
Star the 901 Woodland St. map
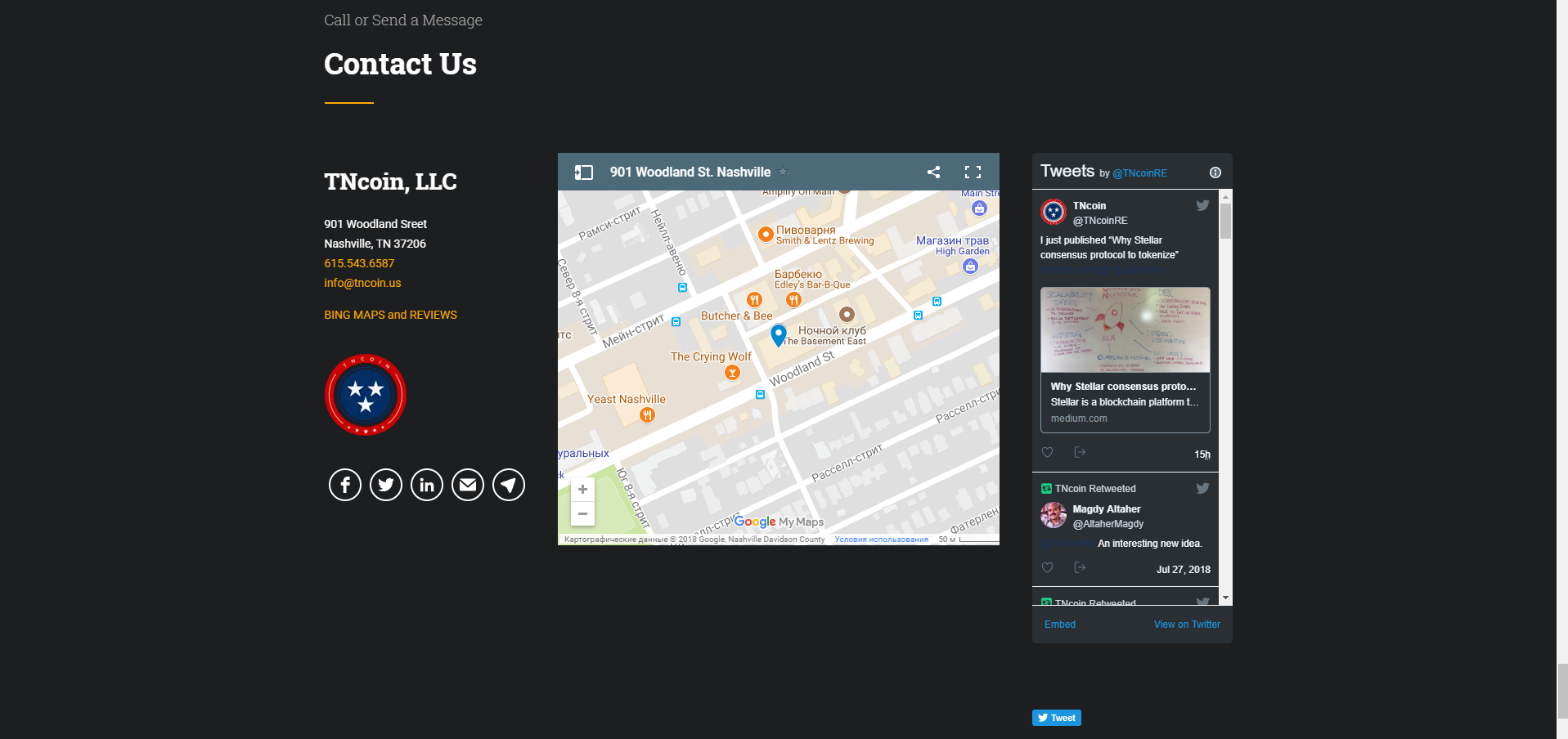783,172
